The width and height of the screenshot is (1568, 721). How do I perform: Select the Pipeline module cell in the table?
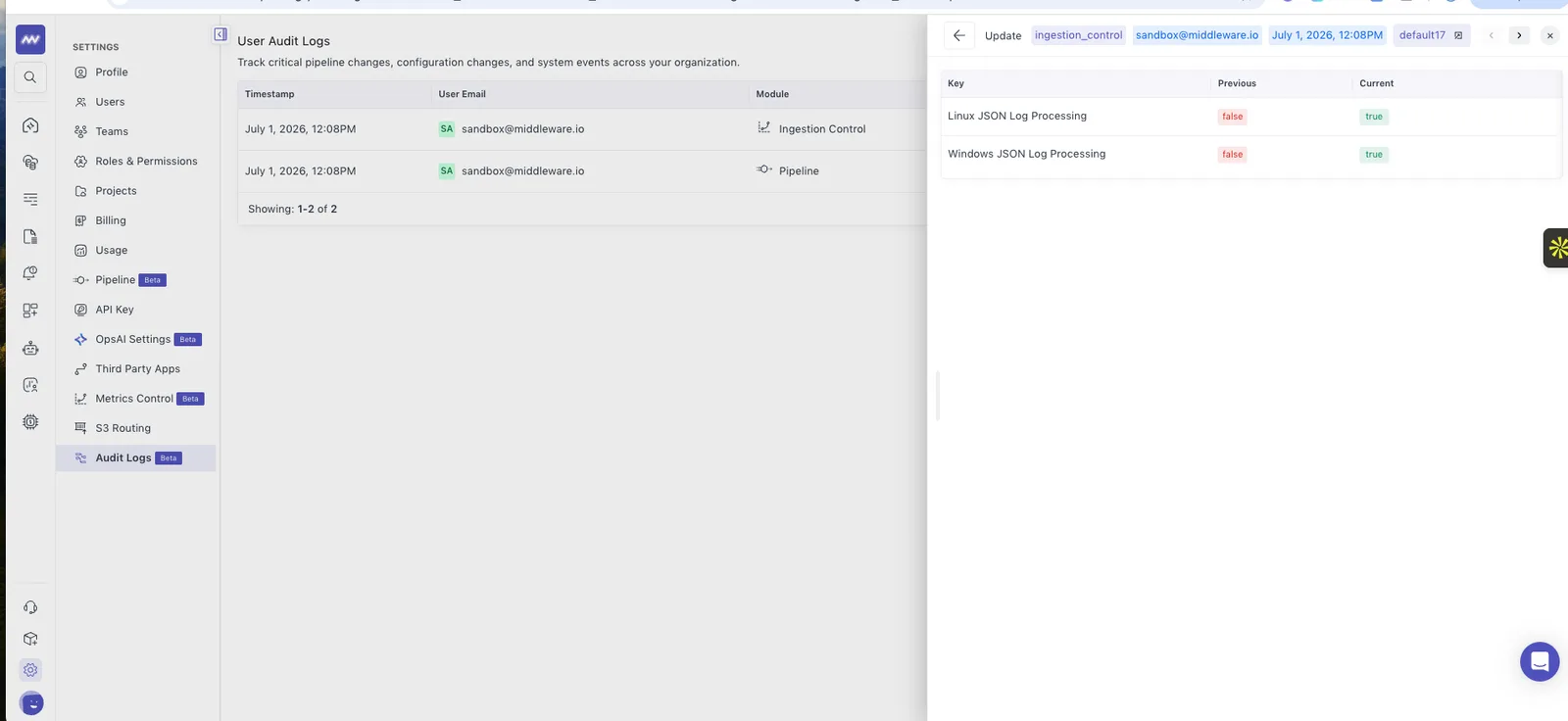tap(799, 171)
